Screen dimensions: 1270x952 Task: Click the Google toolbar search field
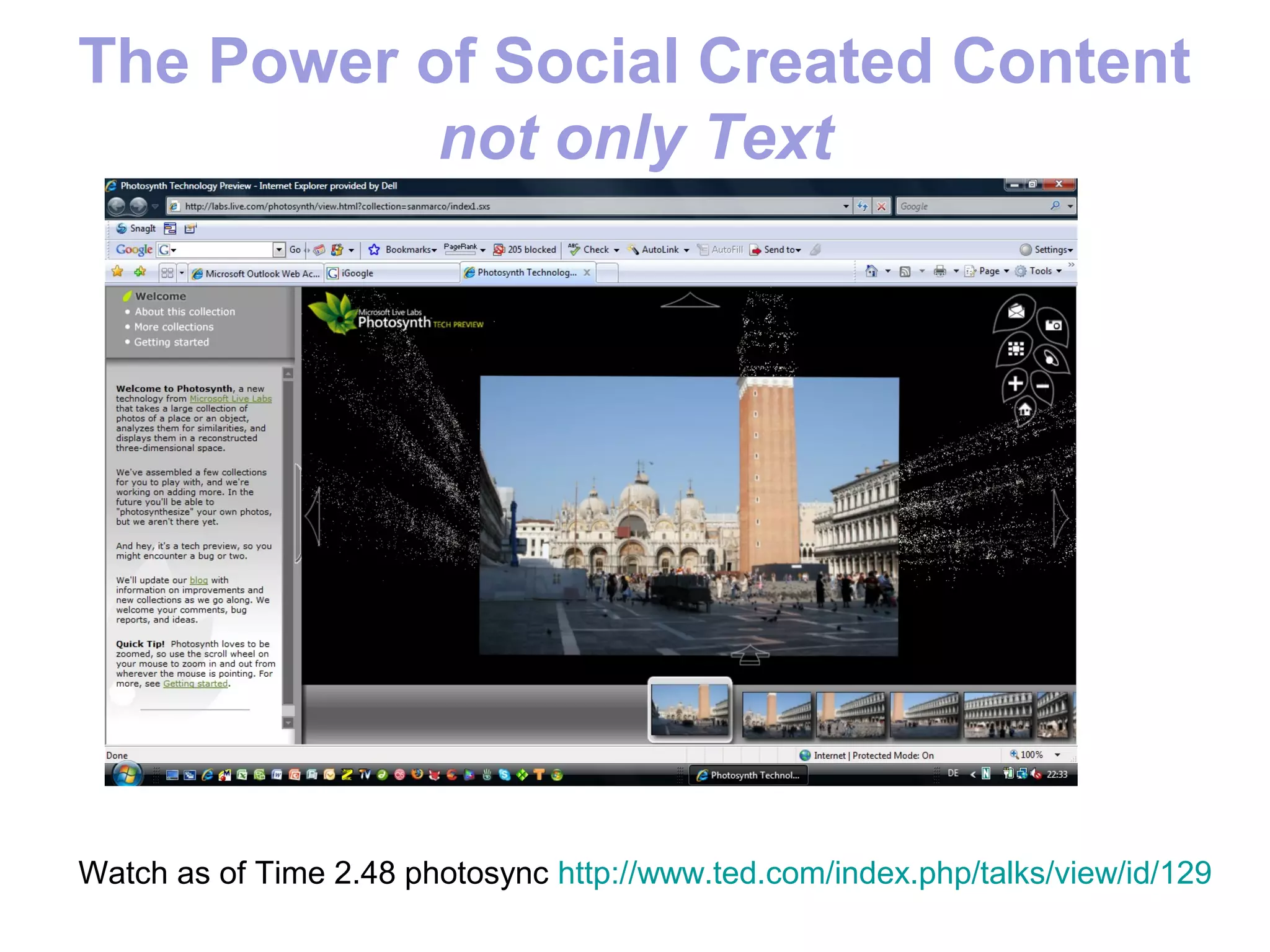[x=215, y=250]
